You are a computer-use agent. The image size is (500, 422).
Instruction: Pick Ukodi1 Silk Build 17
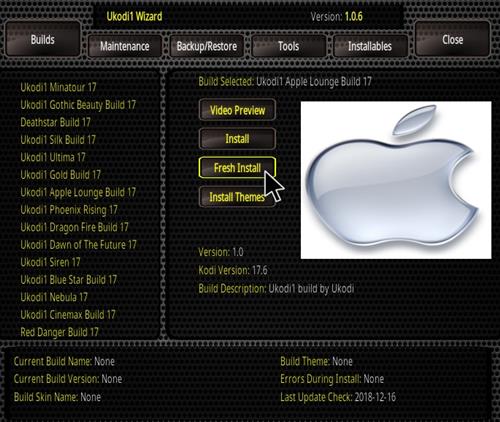(x=58, y=140)
